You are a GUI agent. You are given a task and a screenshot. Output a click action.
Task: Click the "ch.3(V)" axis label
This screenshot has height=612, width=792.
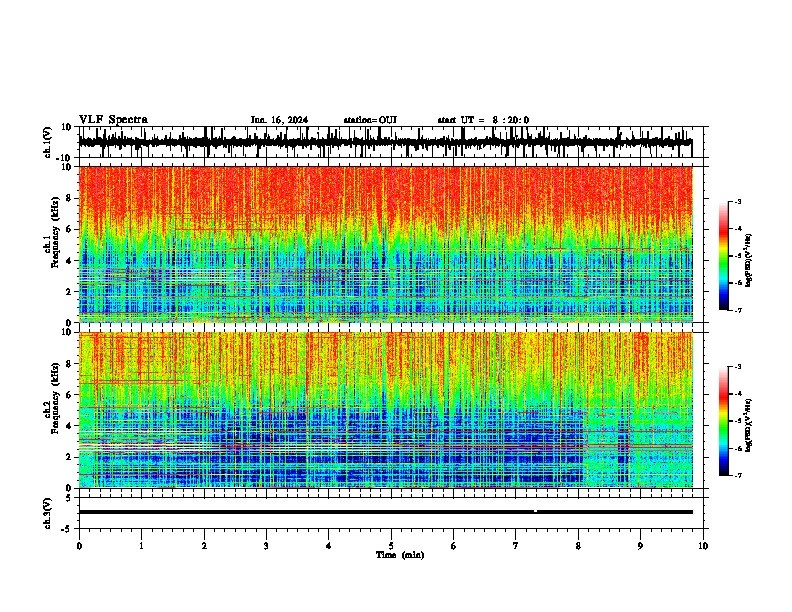(48, 513)
